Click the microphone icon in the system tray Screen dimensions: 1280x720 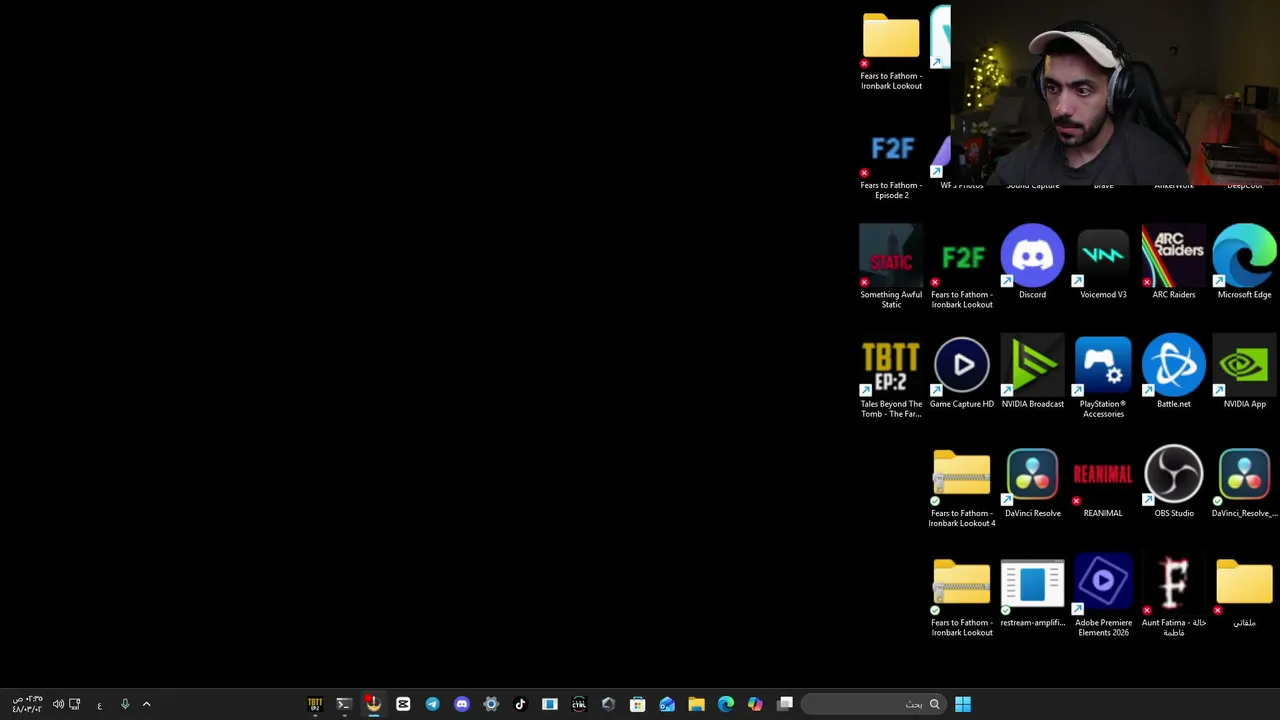125,704
